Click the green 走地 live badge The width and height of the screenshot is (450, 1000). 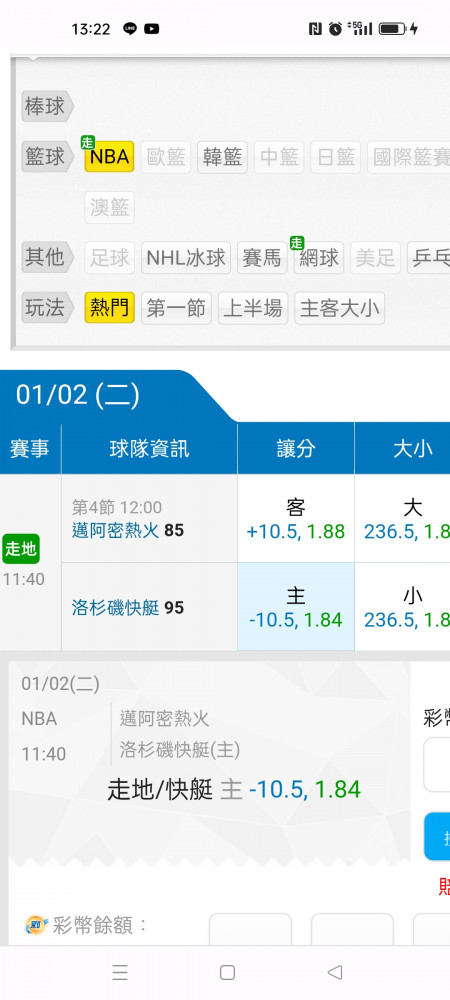point(21,548)
